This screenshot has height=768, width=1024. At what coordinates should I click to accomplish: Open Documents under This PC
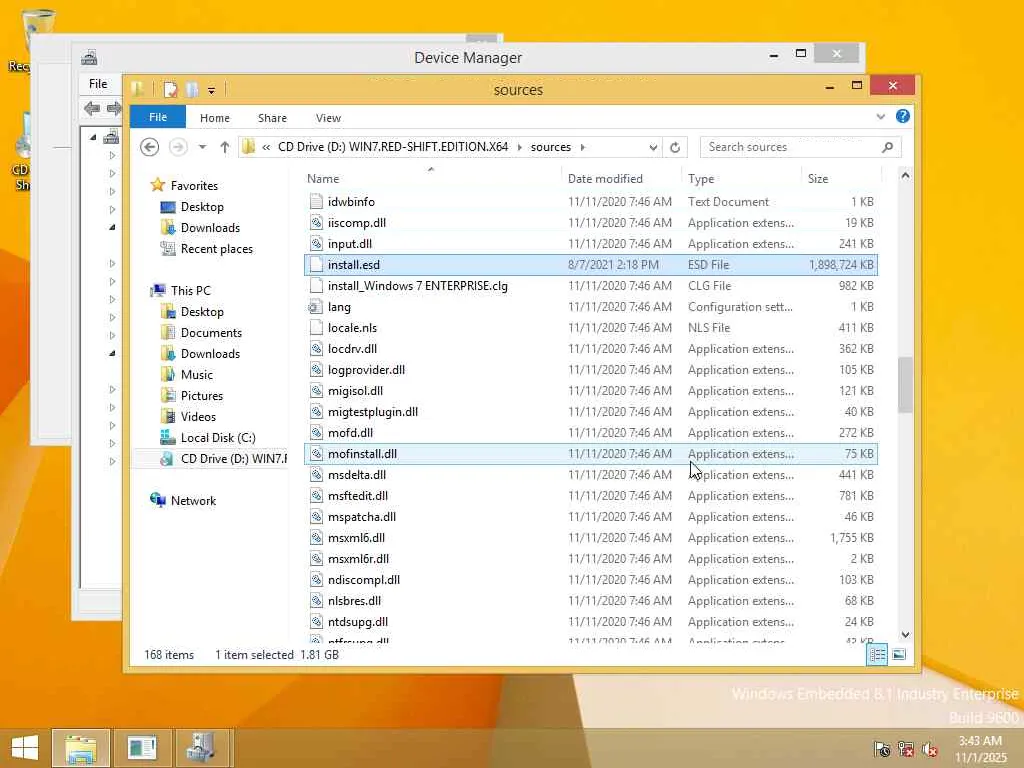click(211, 332)
